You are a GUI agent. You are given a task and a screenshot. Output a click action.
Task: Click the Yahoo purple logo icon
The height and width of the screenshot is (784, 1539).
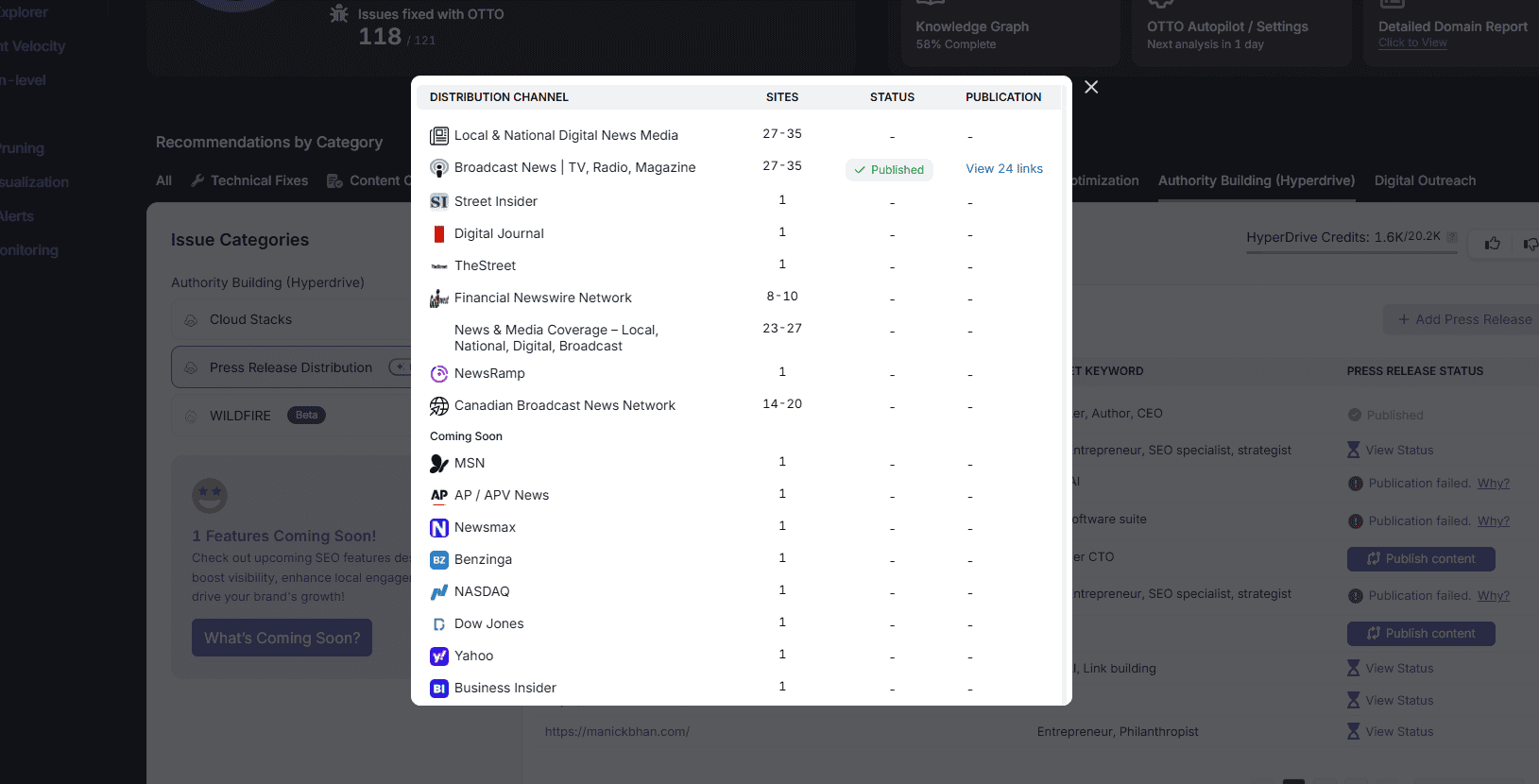tap(438, 656)
